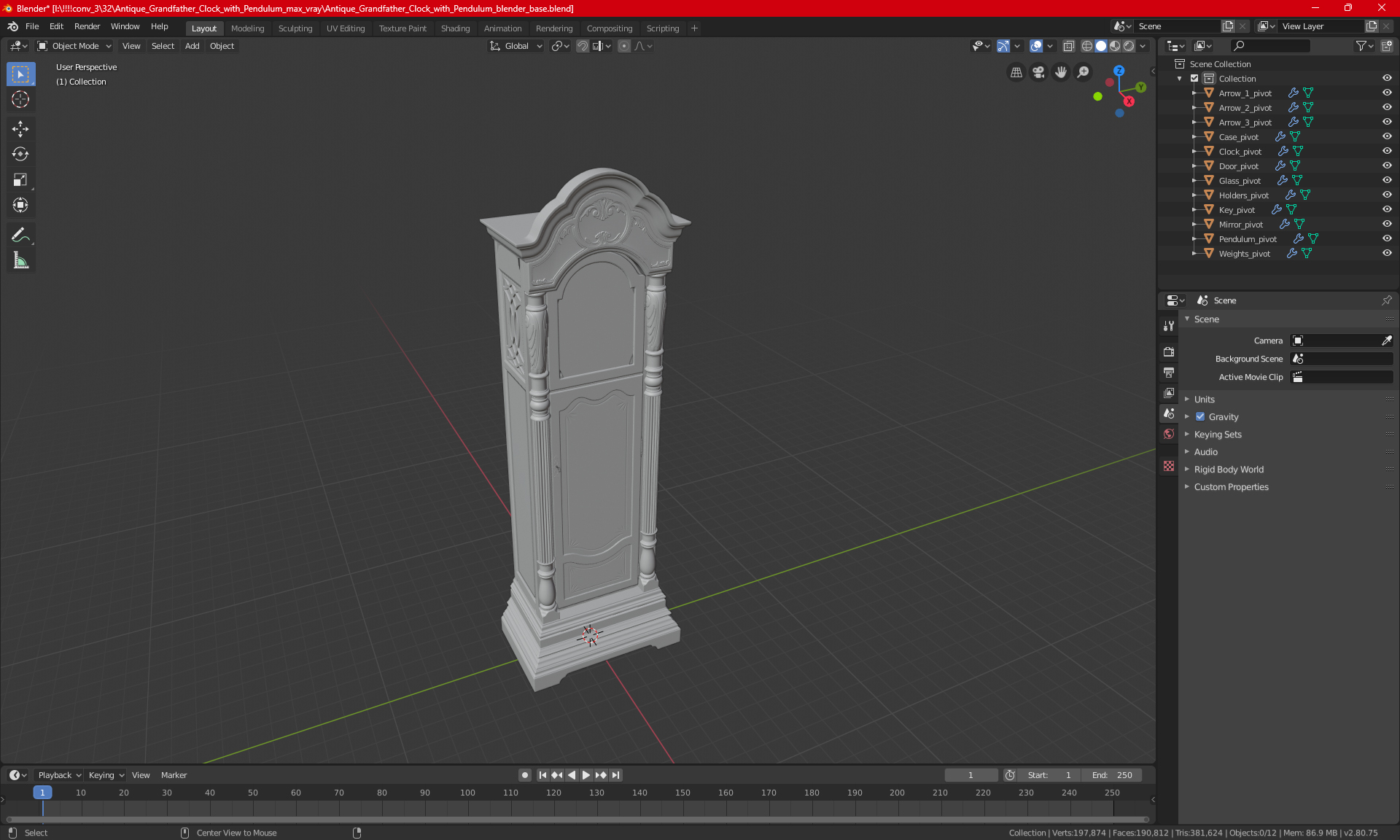Activate the Select Box tool
Viewport: 1400px width, 840px height.
pyautogui.click(x=20, y=74)
